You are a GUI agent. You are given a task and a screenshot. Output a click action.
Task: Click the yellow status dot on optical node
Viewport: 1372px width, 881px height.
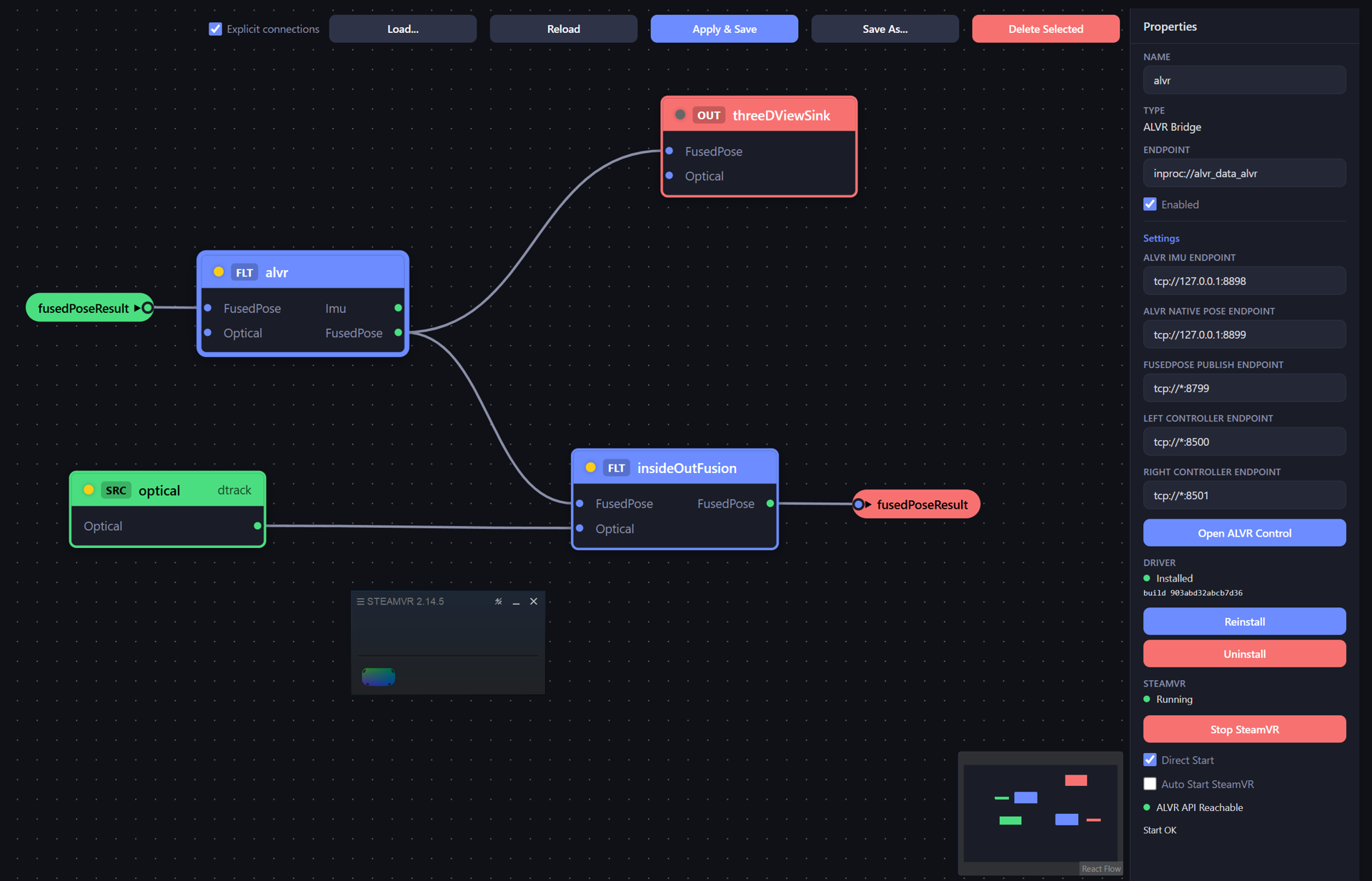(89, 489)
